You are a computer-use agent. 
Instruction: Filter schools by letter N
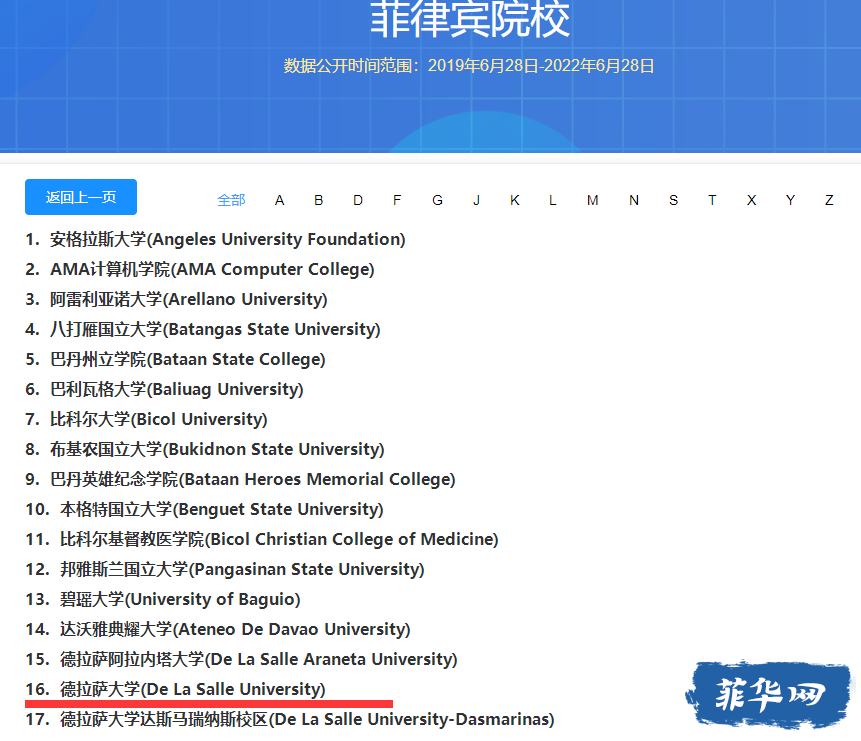634,200
